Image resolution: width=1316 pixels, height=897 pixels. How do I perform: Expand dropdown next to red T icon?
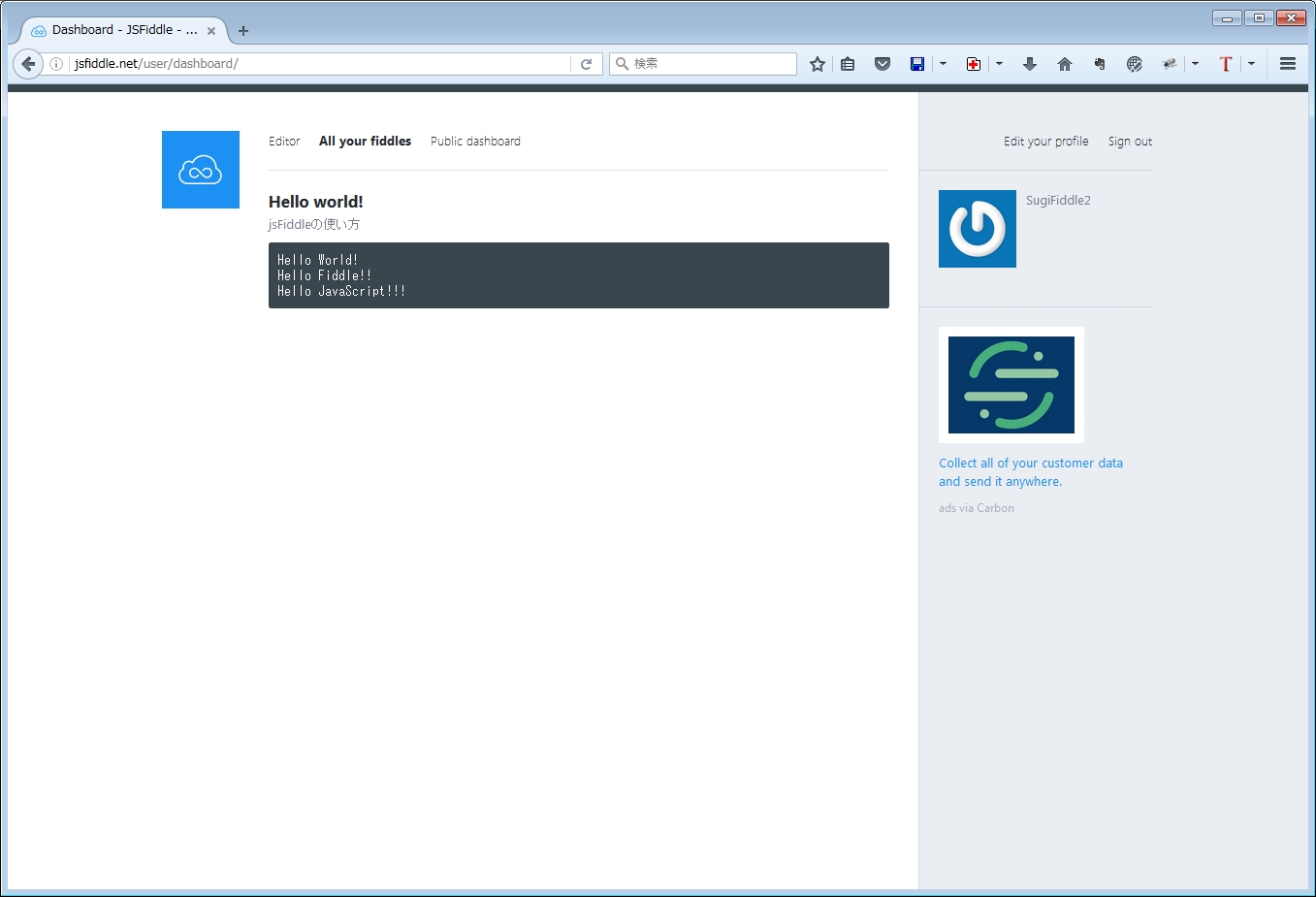click(1251, 64)
